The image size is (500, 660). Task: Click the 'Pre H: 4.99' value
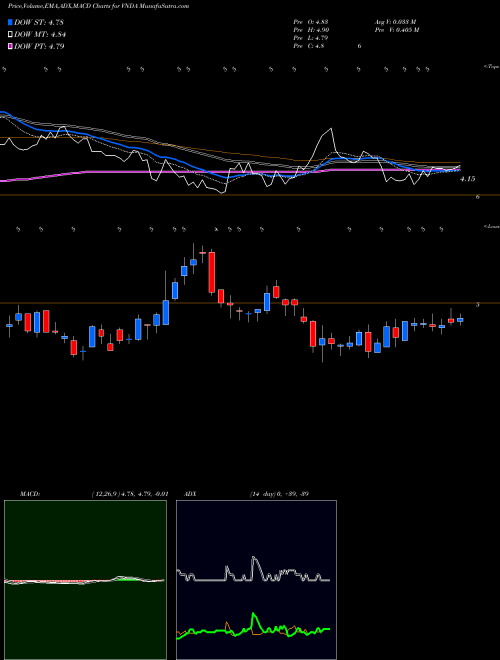click(311, 30)
